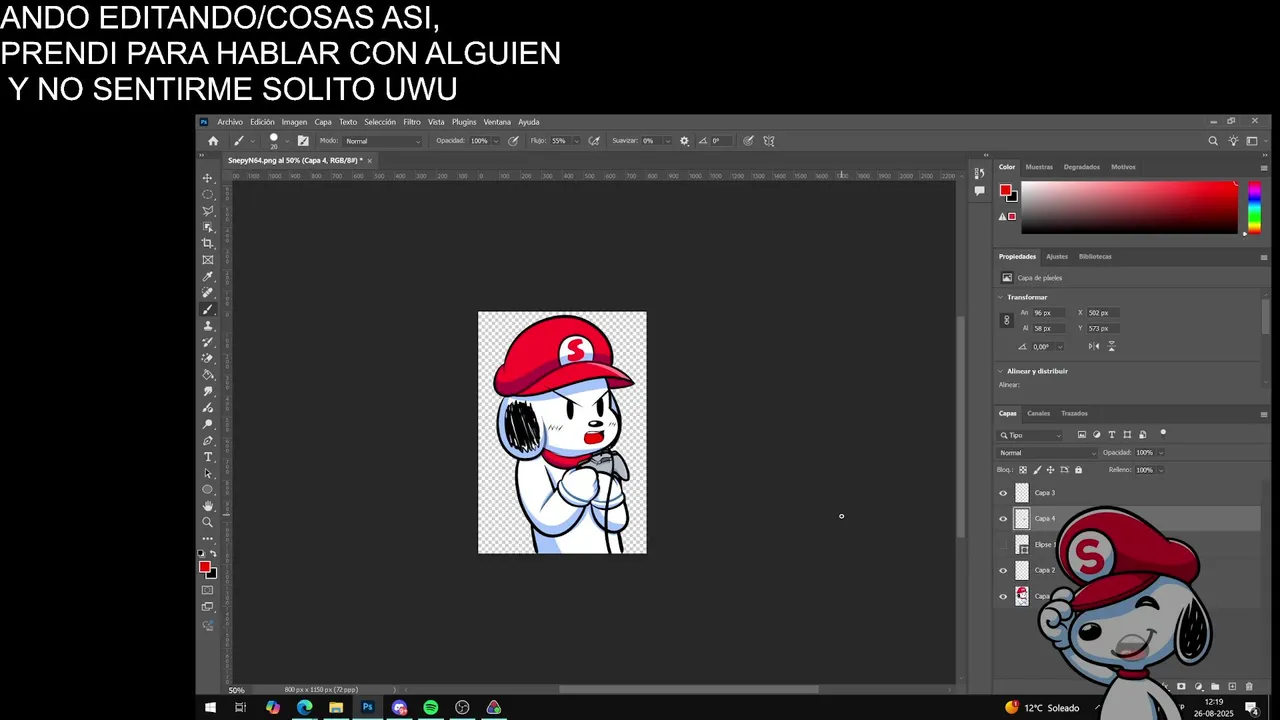The image size is (1280, 720).
Task: Select the Frame tool
Action: tap(208, 260)
